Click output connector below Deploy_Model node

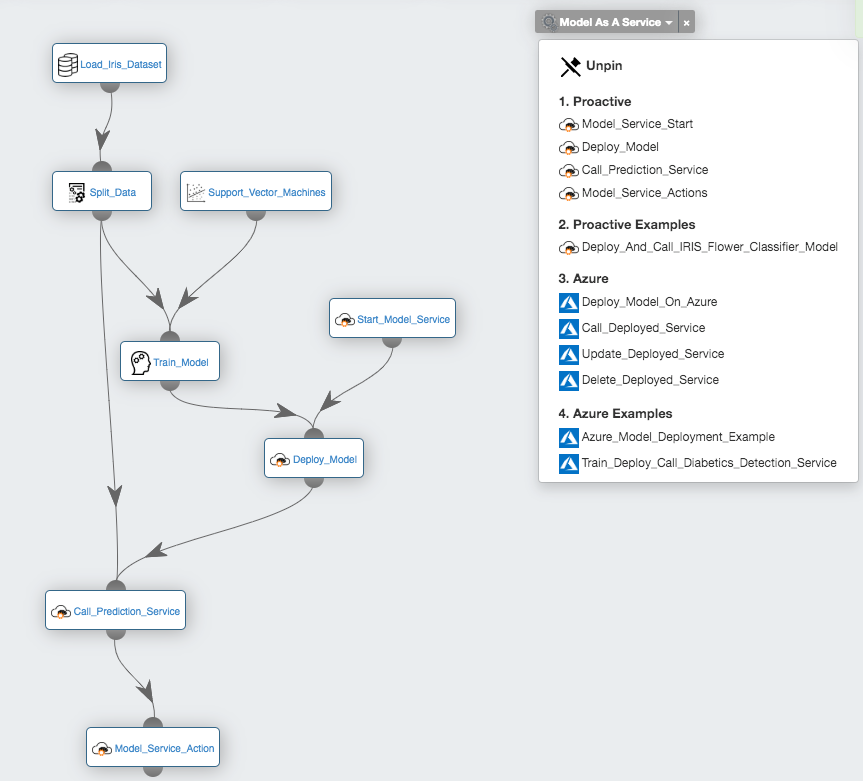[314, 482]
